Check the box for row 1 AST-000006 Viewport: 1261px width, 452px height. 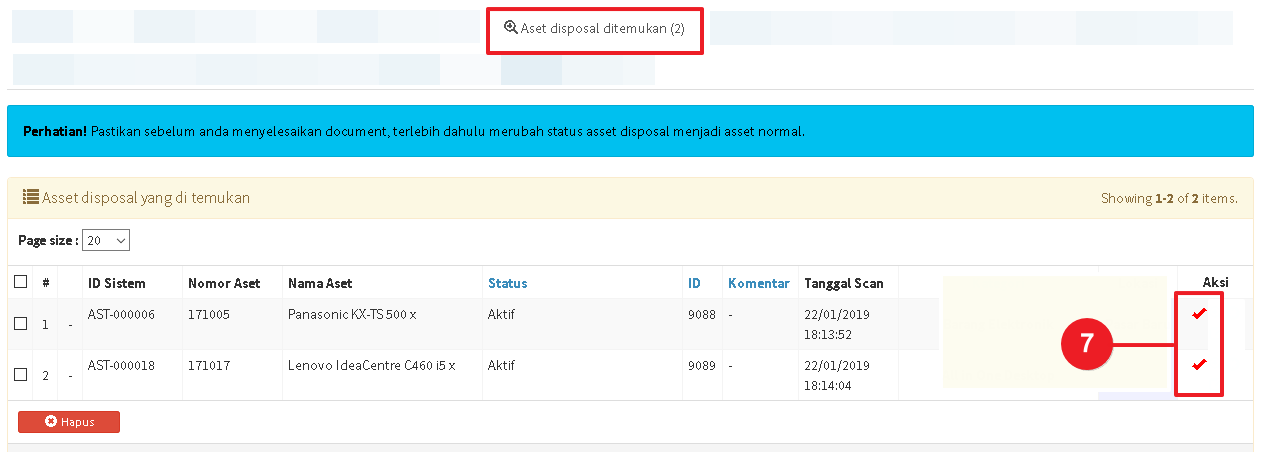pos(20,323)
